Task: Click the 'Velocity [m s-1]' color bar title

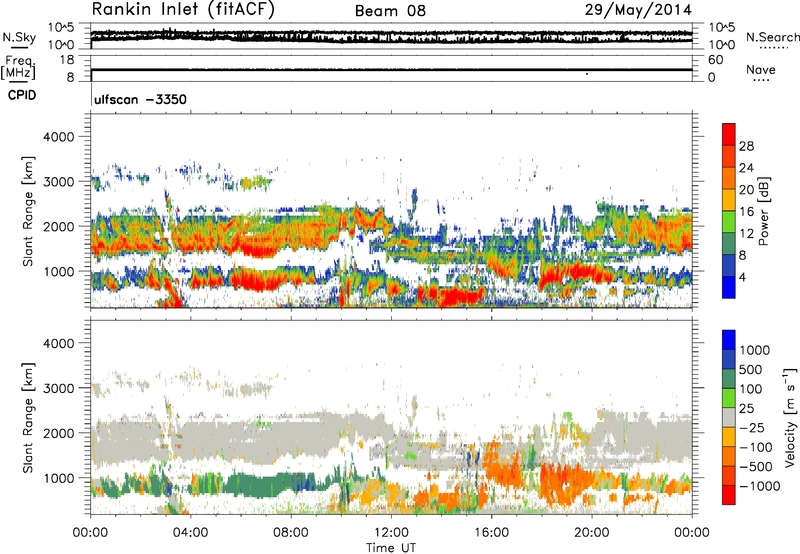Action: 790,417
